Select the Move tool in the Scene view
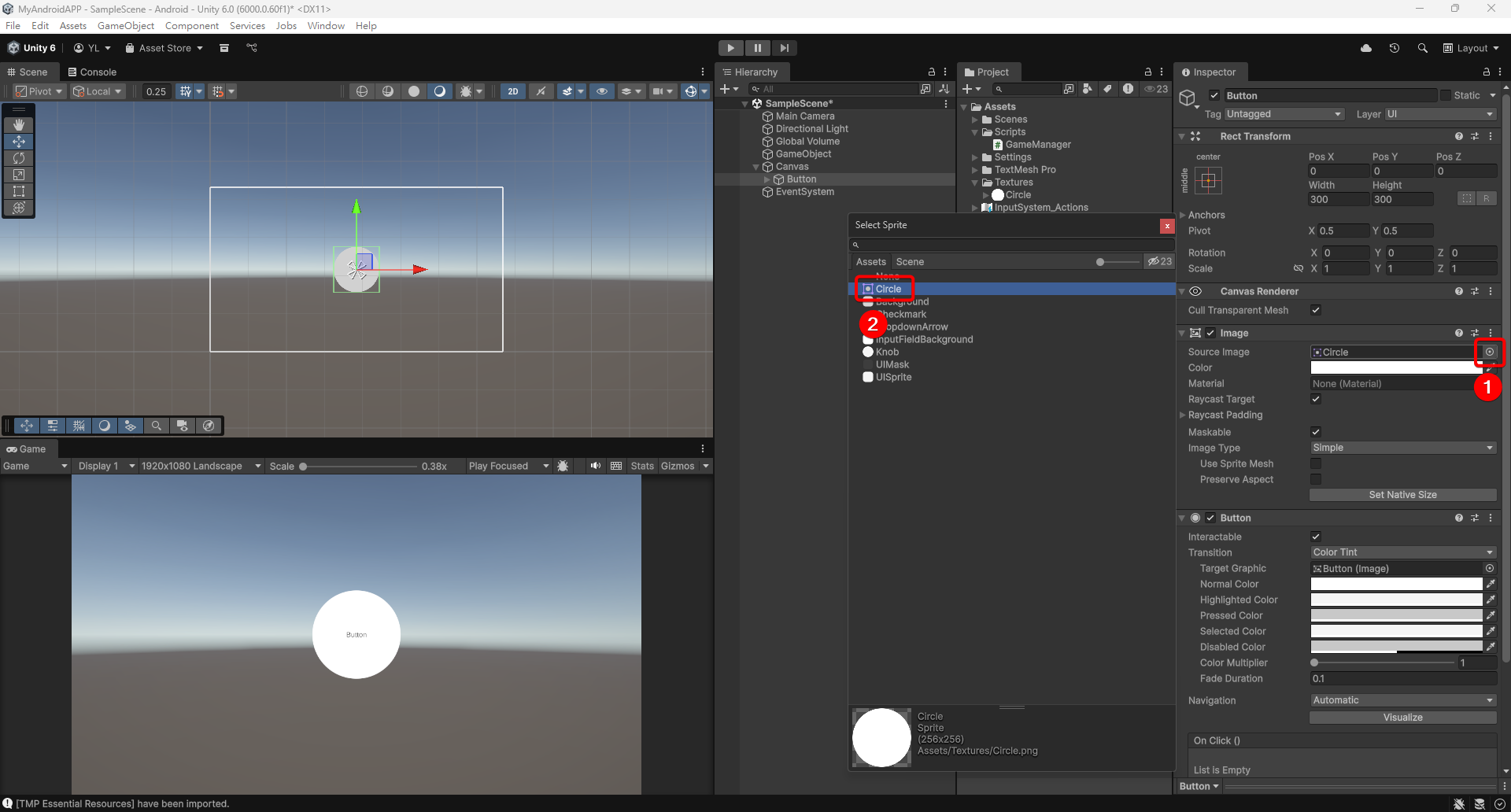The image size is (1511, 812). click(x=18, y=141)
